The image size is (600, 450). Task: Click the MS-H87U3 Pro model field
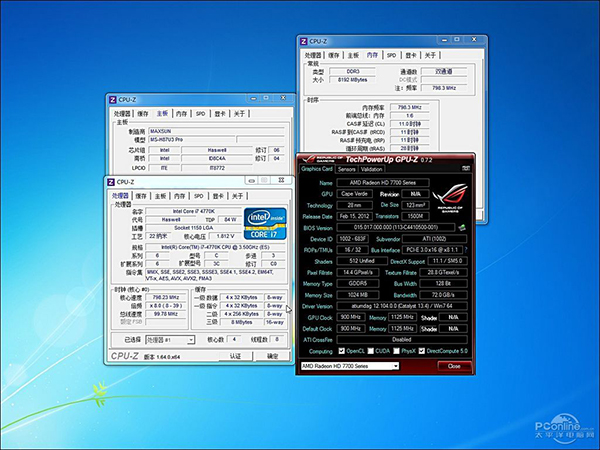pos(192,140)
